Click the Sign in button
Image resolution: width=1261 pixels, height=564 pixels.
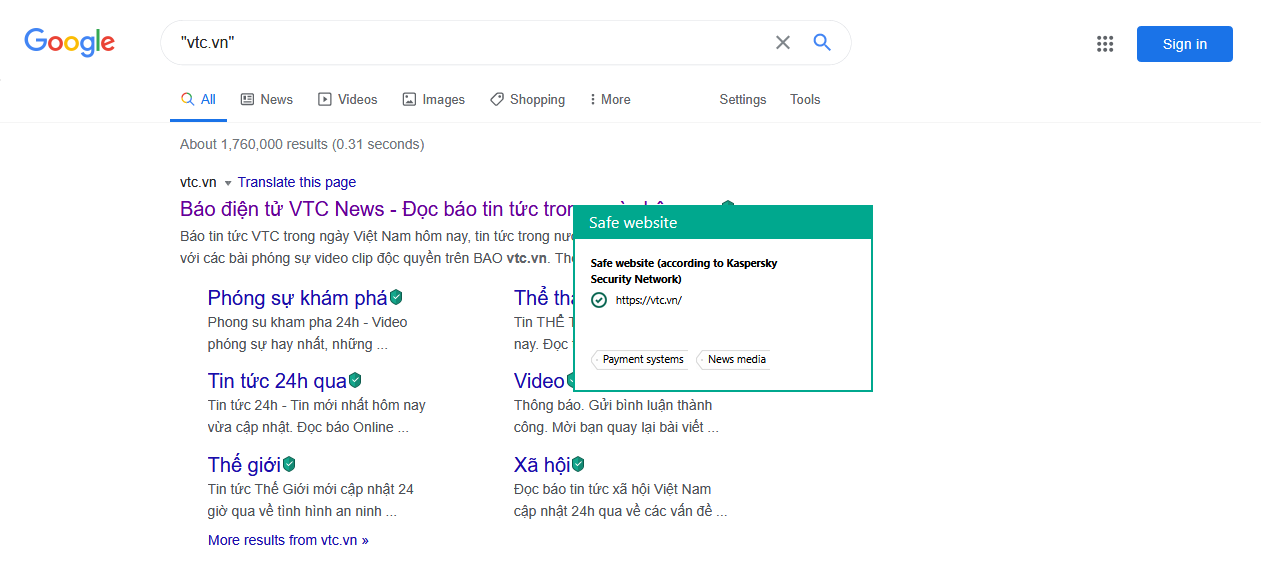[x=1184, y=44]
